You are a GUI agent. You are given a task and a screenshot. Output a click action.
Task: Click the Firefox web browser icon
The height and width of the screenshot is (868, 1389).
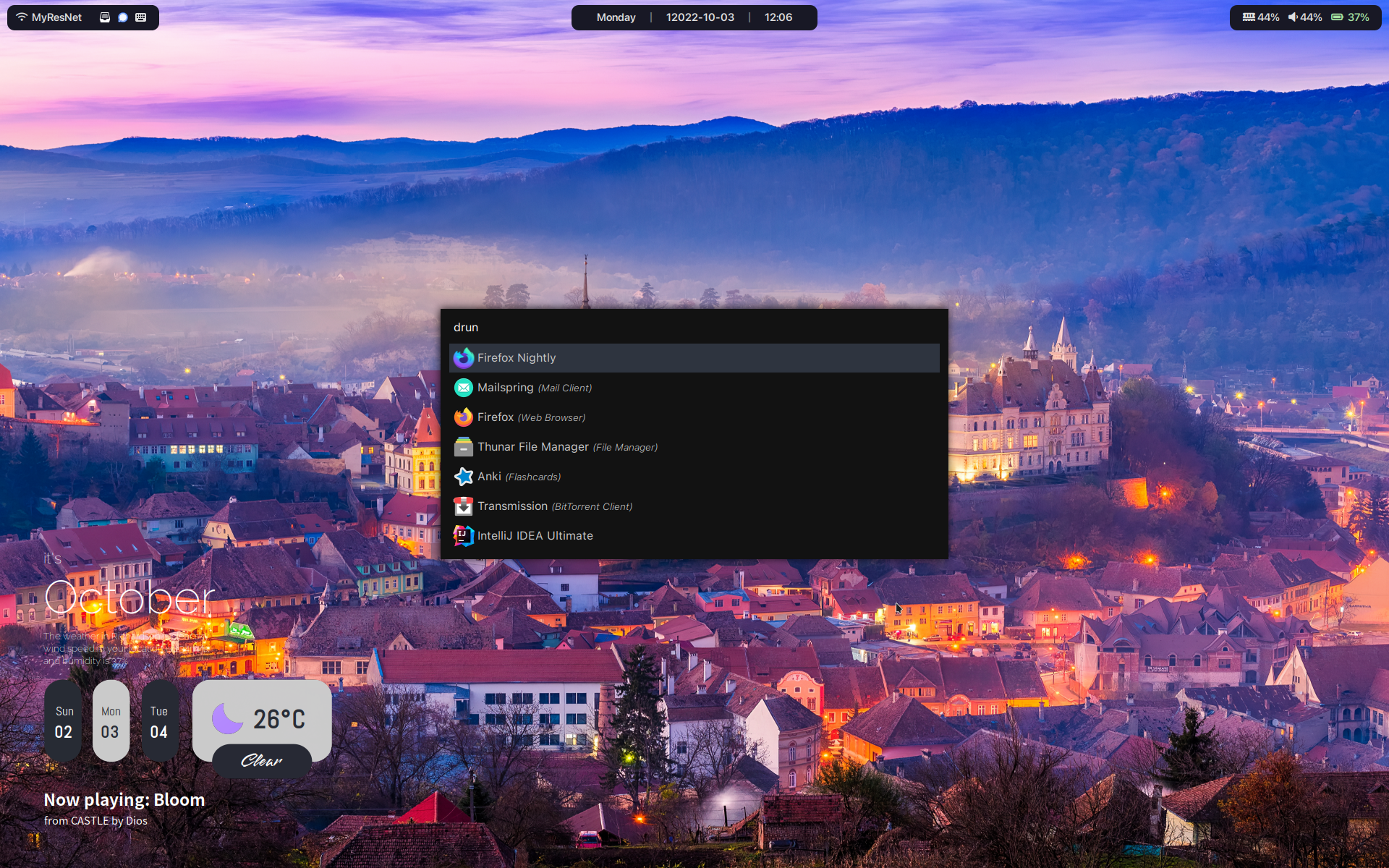coord(463,417)
